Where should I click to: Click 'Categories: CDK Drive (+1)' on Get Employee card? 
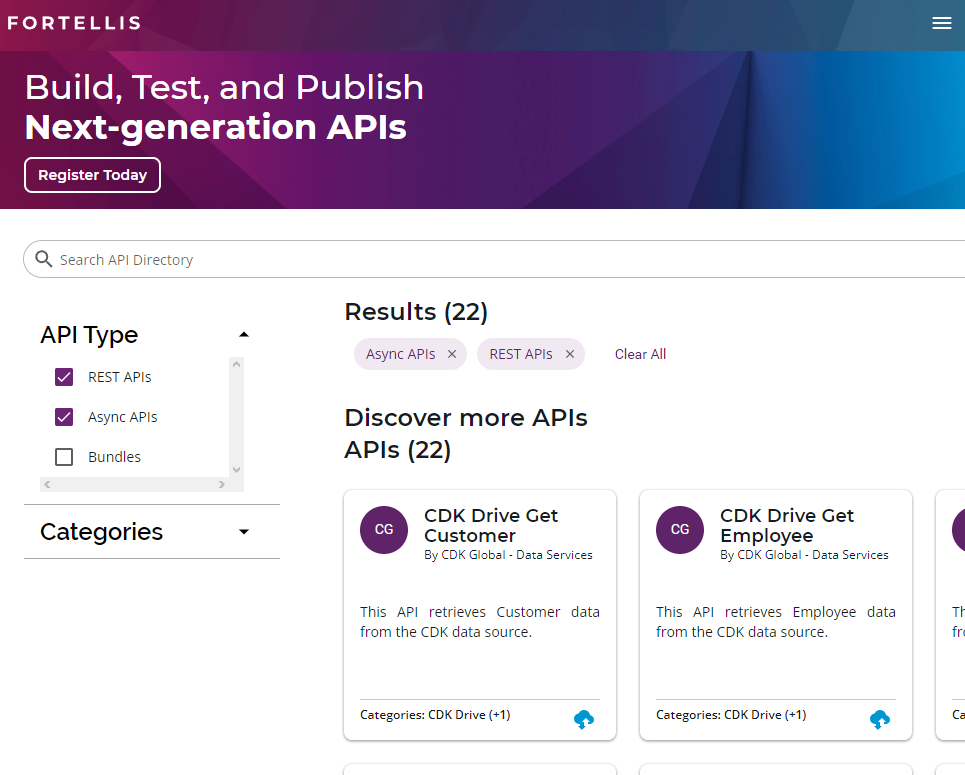click(x=731, y=715)
